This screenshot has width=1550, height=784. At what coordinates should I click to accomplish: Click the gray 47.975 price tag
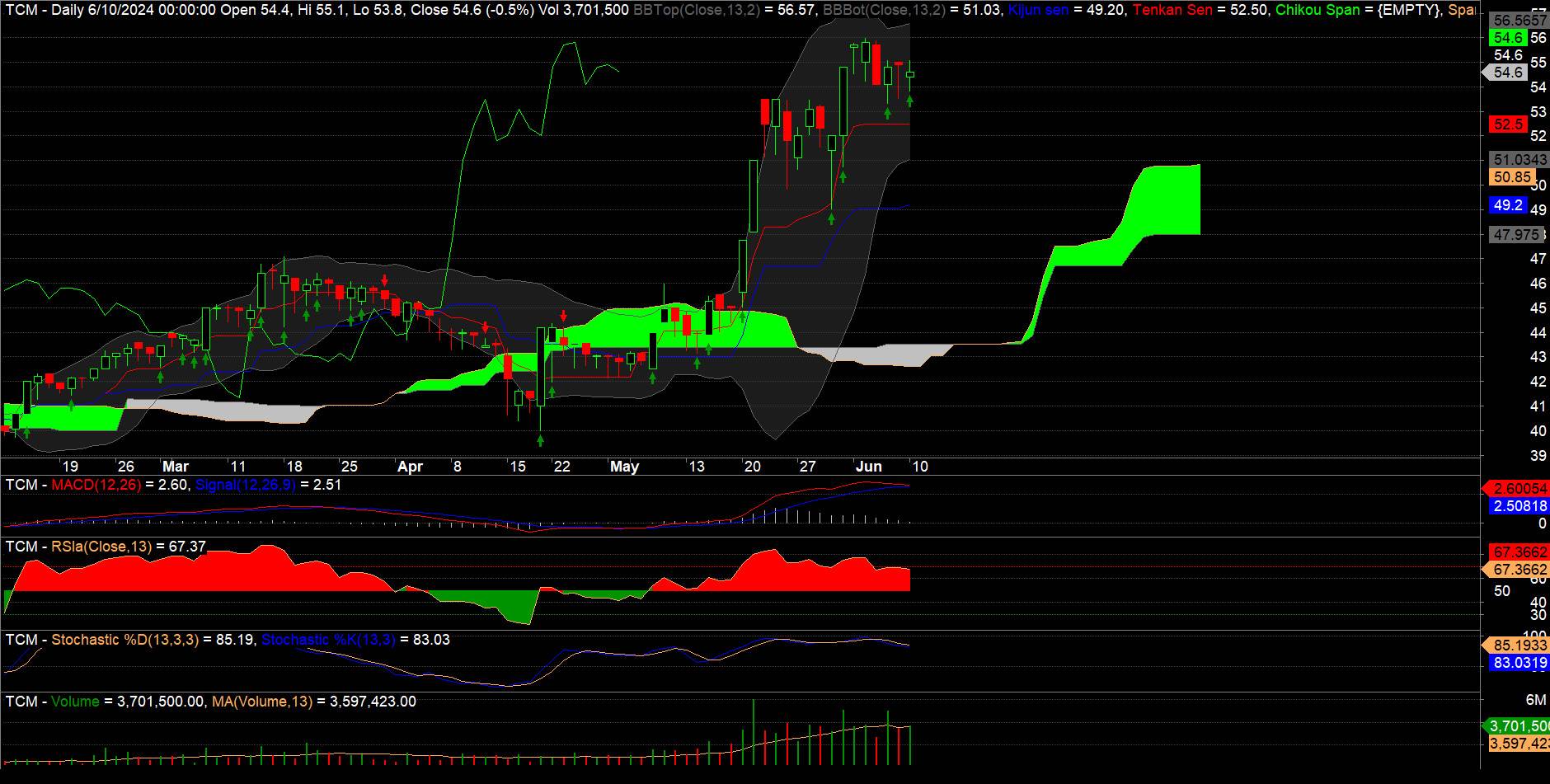1515,235
